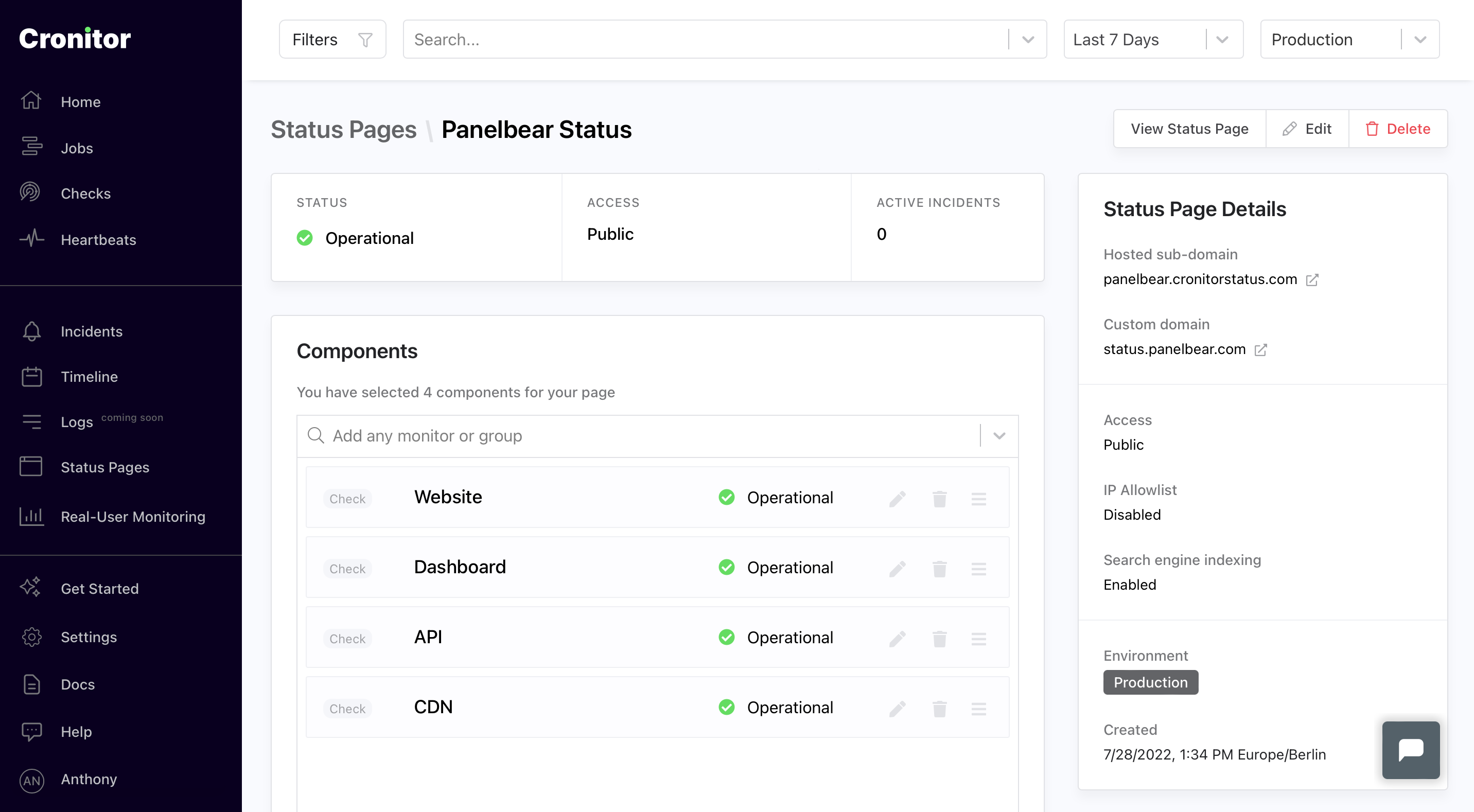Delete the API component

940,638
